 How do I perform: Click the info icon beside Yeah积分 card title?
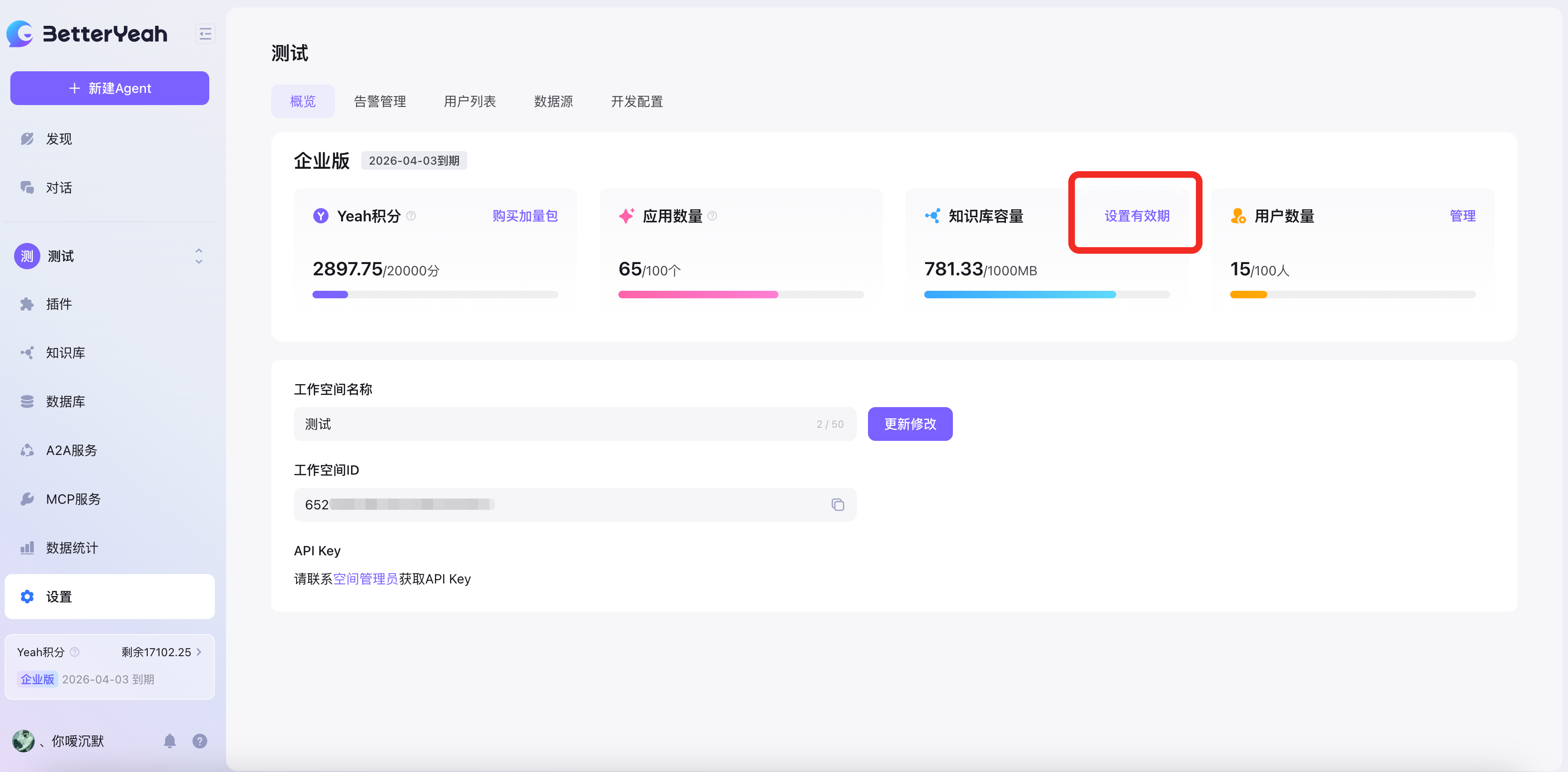coord(411,216)
